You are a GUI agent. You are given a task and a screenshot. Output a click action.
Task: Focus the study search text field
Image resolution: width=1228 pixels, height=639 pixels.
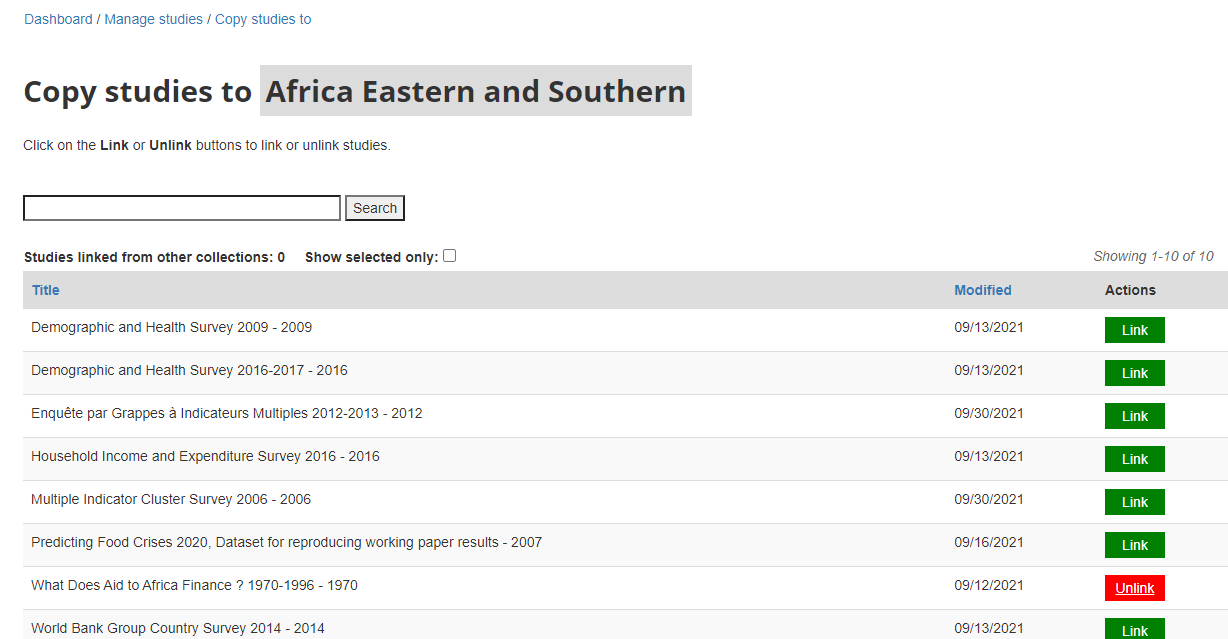tap(182, 208)
